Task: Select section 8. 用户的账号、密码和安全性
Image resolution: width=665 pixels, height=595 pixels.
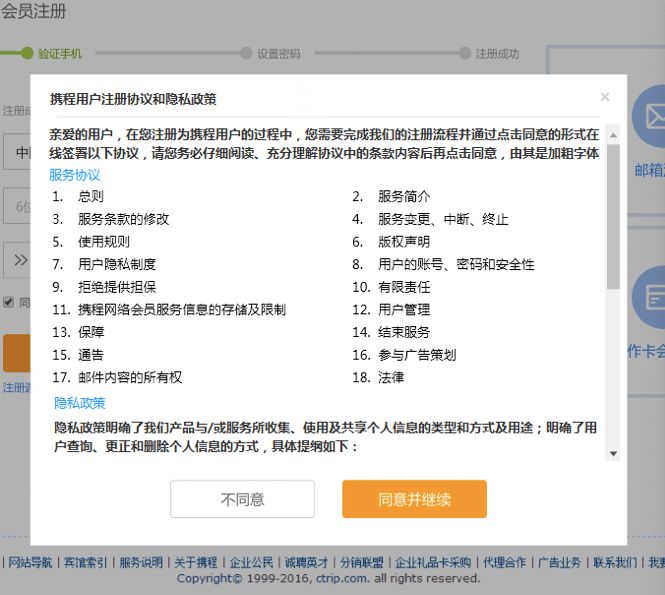Action: pos(443,264)
